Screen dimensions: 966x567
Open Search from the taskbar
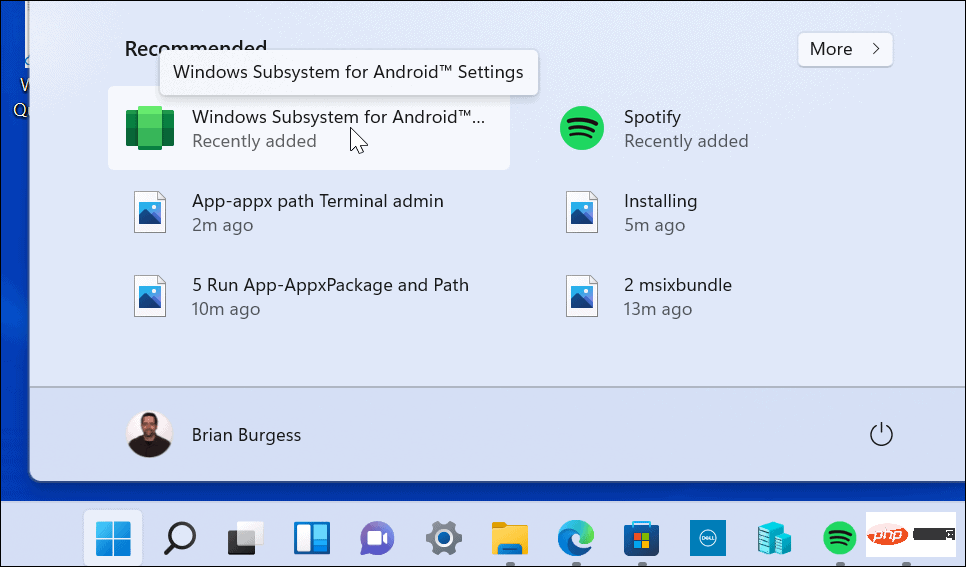[180, 538]
